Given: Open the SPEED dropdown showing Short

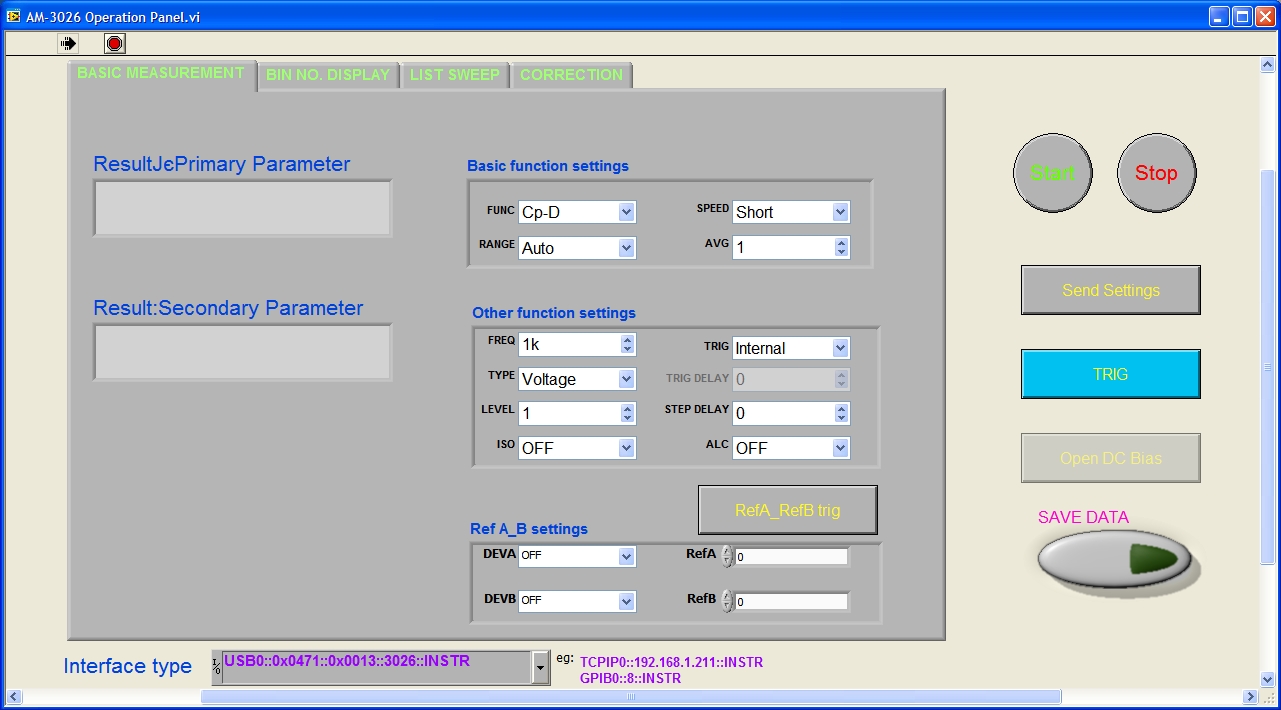Looking at the screenshot, I should coord(791,212).
